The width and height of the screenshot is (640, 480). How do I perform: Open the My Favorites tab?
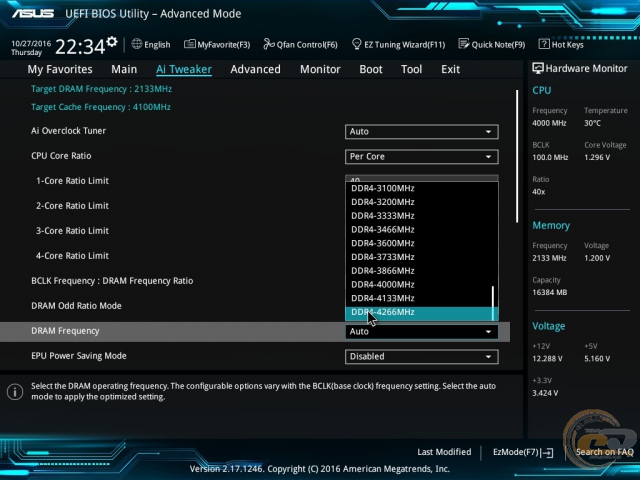coord(60,69)
